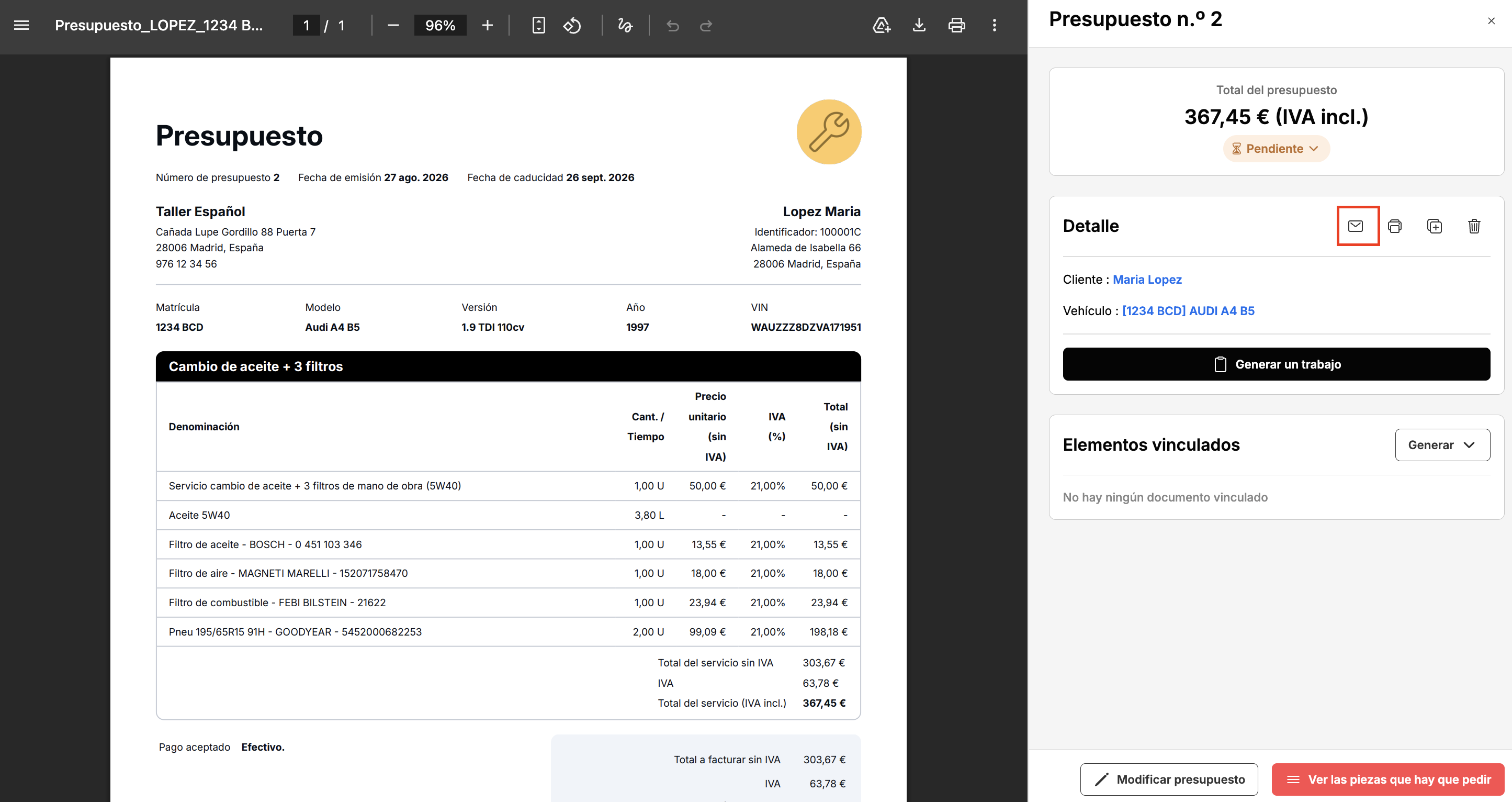Open vehicle link [1234 BCD] AUDI A4 B5
This screenshot has width=1512, height=802.
click(1188, 310)
